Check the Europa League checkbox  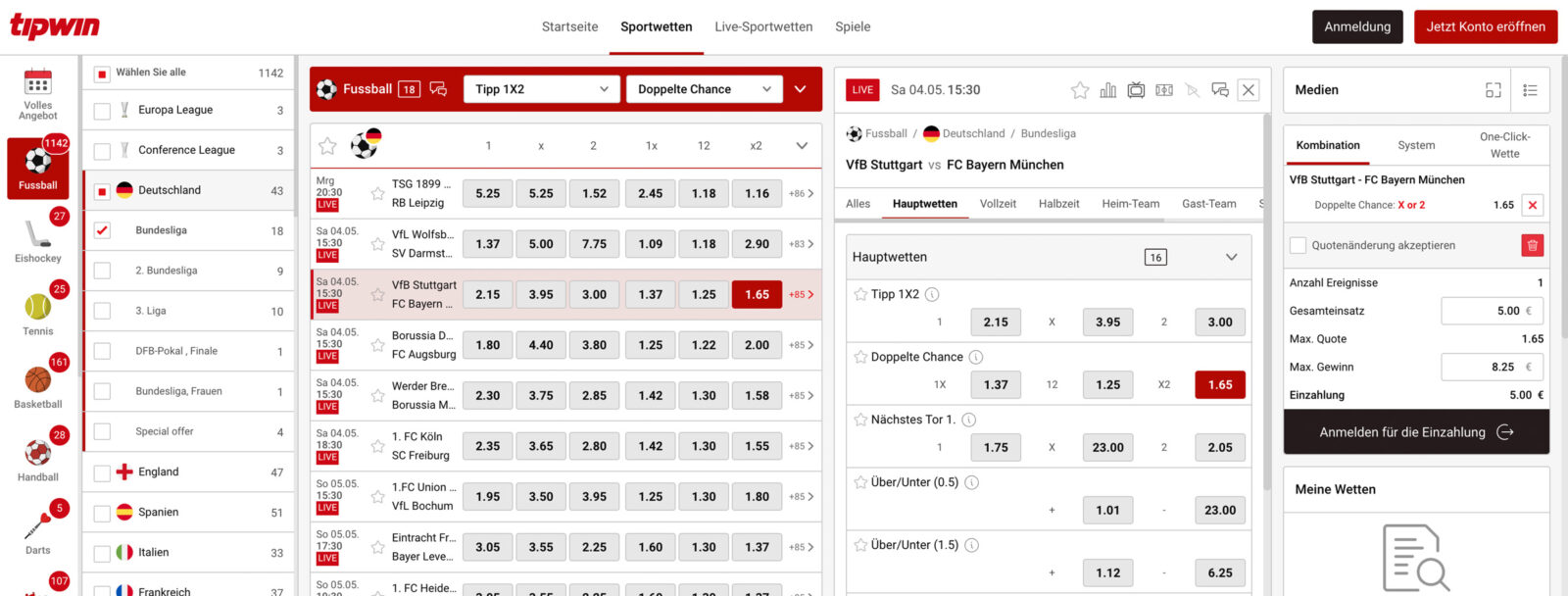[102, 111]
